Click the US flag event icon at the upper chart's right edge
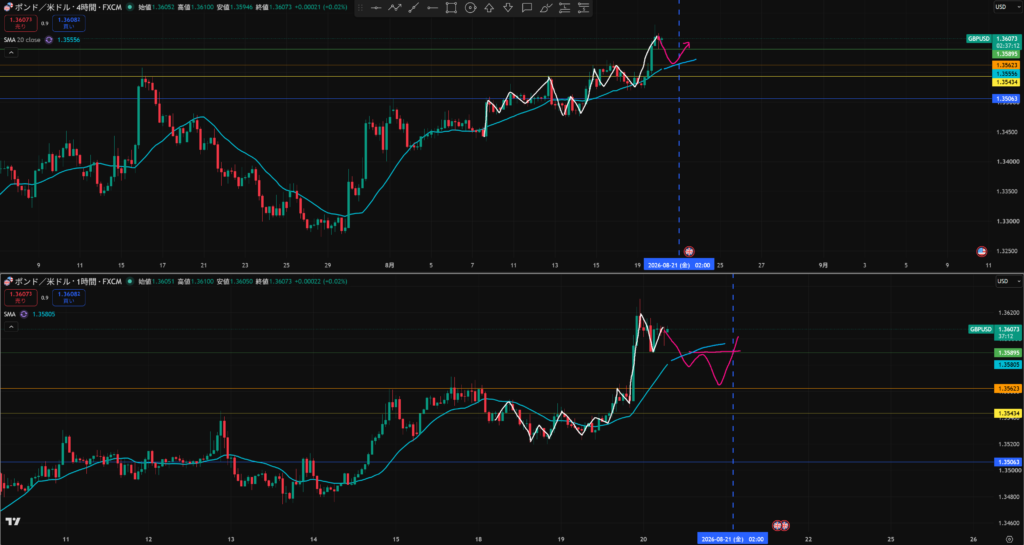This screenshot has width=1024, height=545. coord(981,251)
